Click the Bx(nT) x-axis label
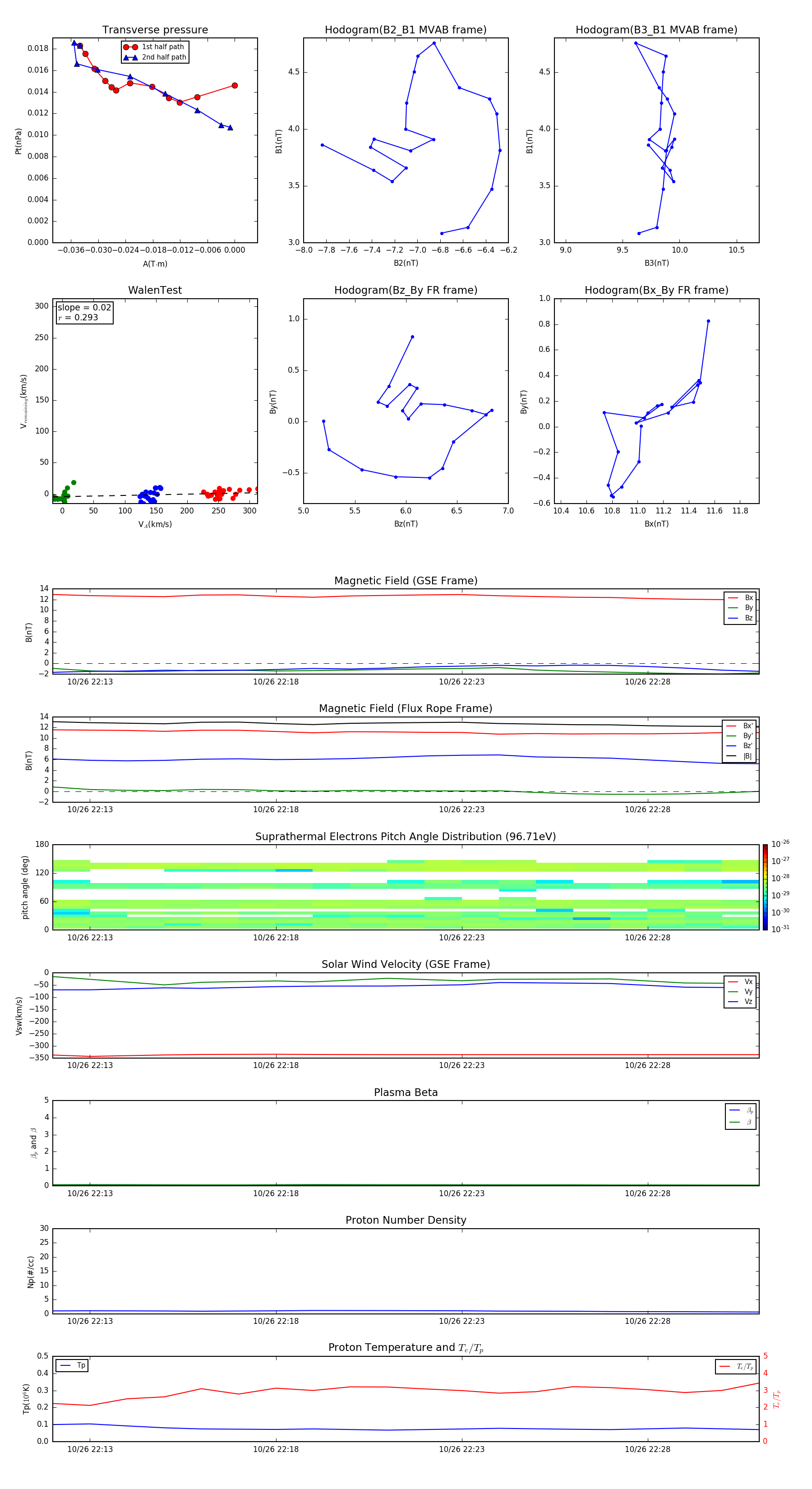 [656, 524]
